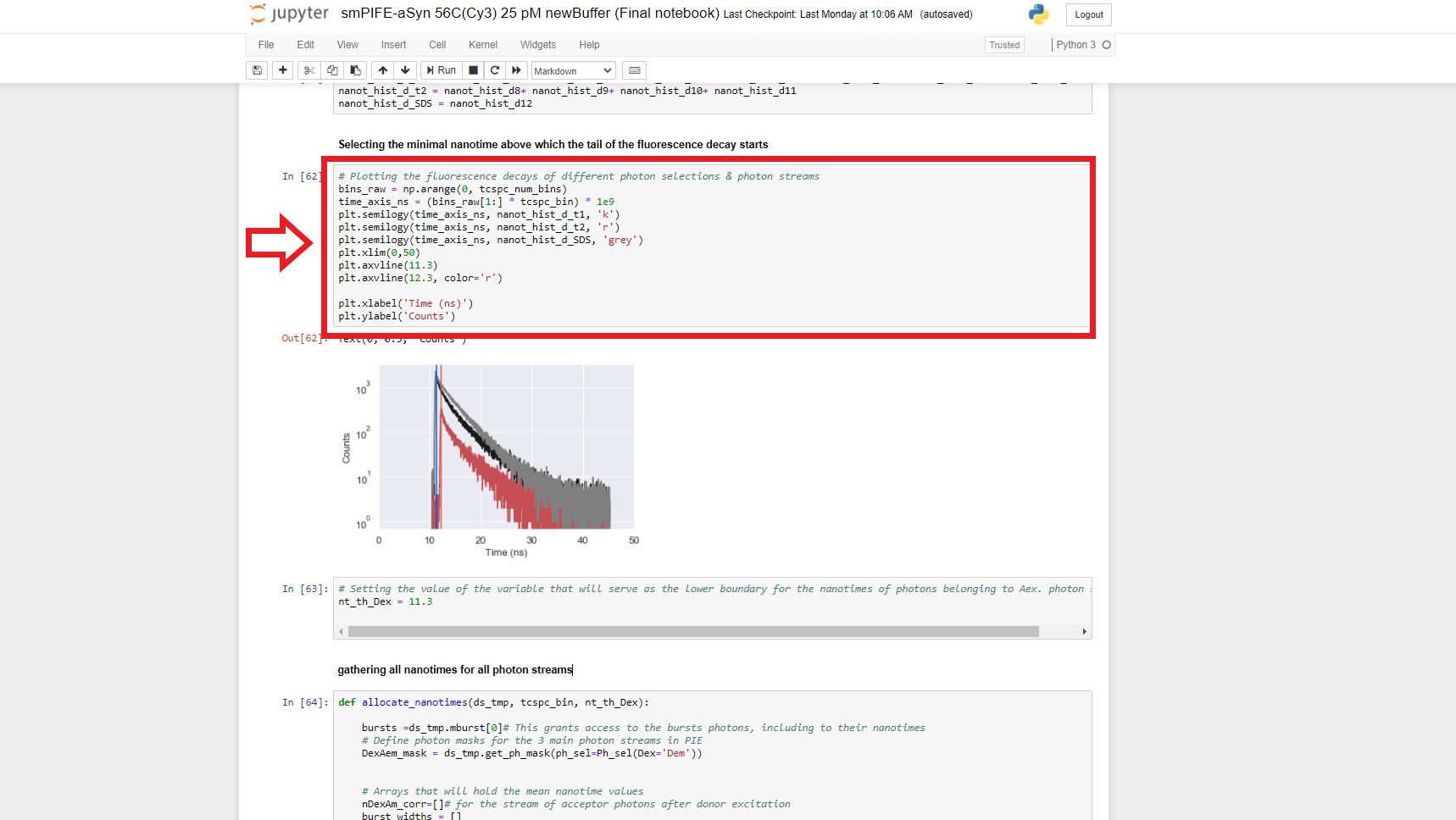The height and width of the screenshot is (820, 1456).
Task: Click the Jupyter logo
Action: coord(289,14)
